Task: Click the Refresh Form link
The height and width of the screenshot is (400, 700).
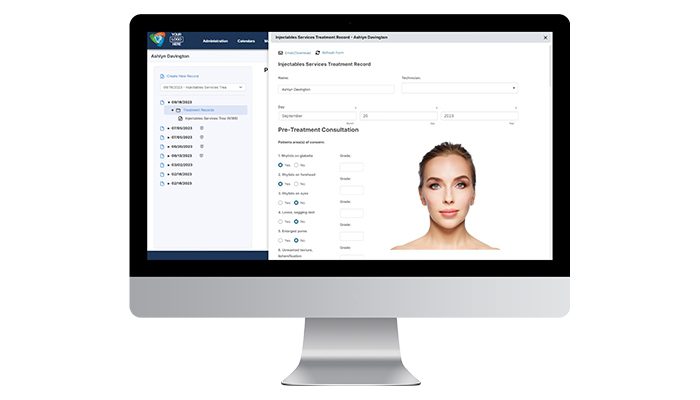Action: [333, 53]
